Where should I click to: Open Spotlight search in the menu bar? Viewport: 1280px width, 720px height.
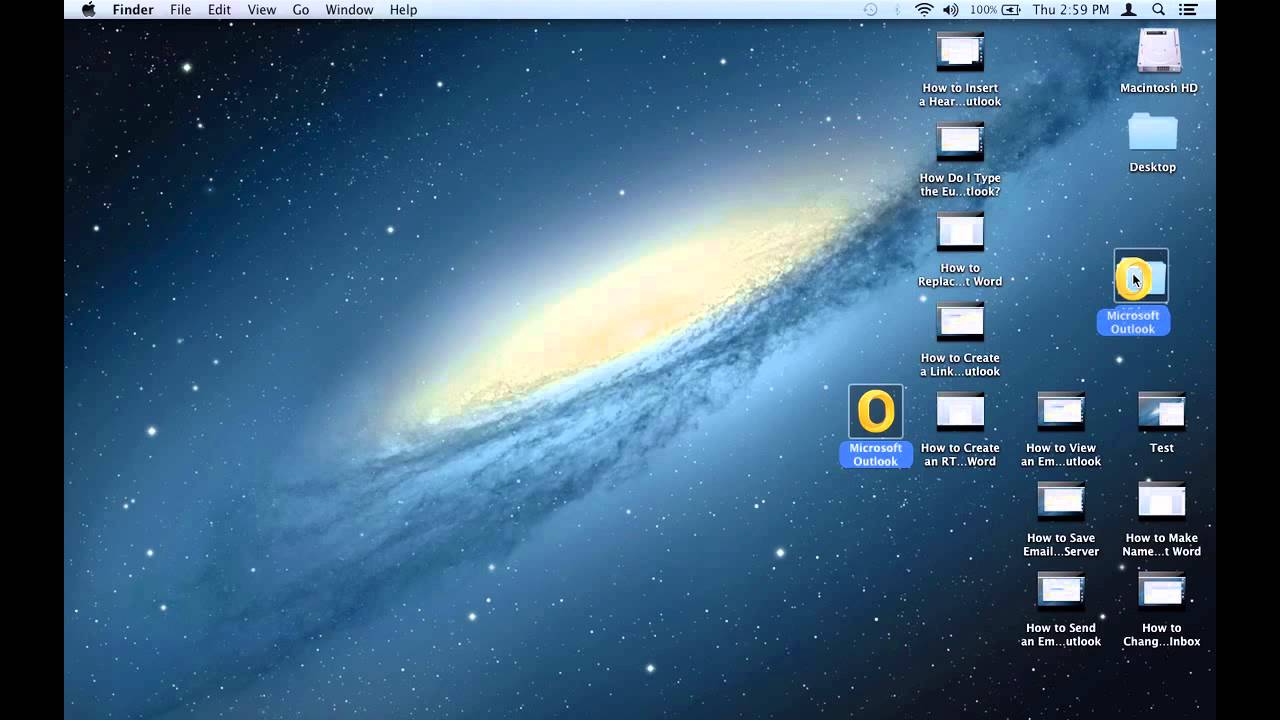pos(1157,10)
